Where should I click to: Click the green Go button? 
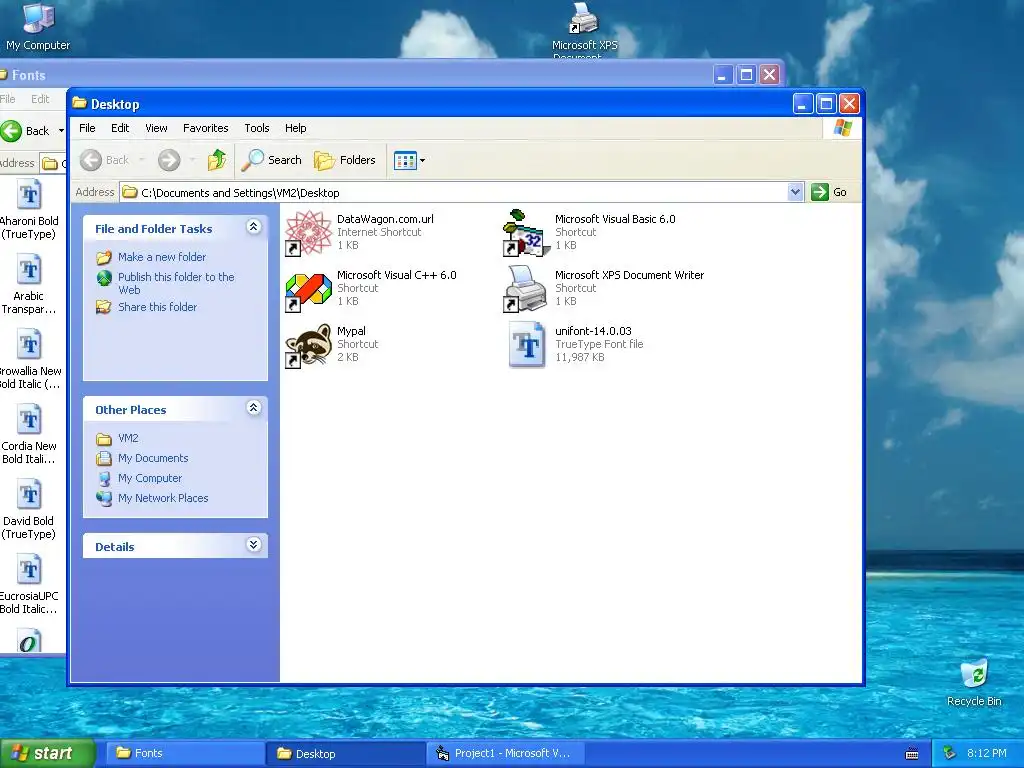point(829,192)
